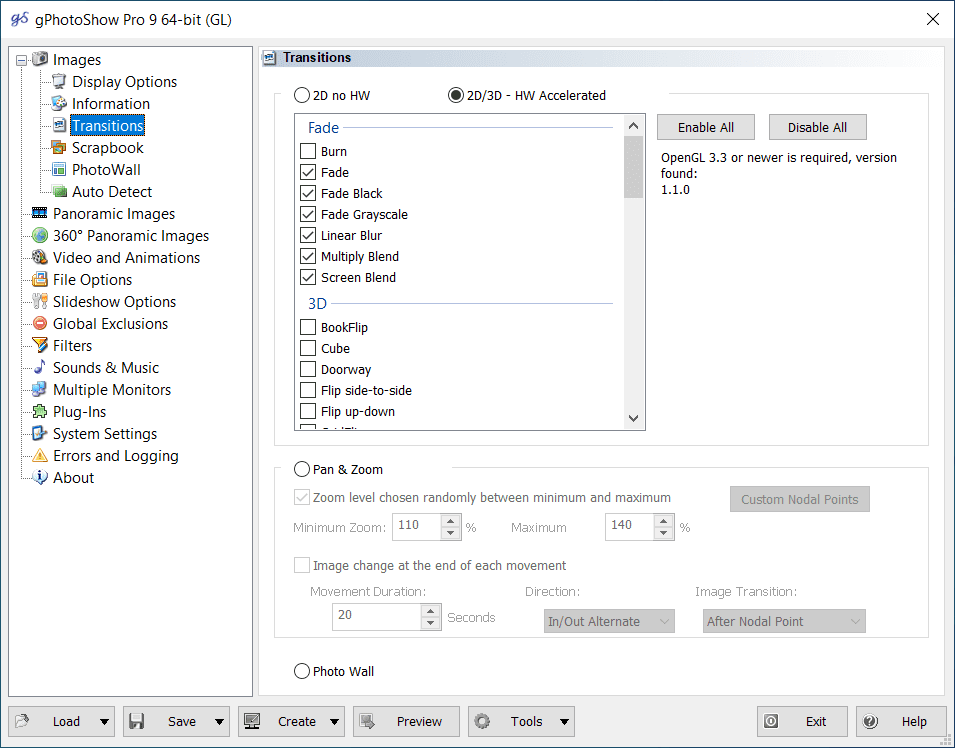Click the Information palette icon
The width and height of the screenshot is (955, 748).
coord(59,103)
